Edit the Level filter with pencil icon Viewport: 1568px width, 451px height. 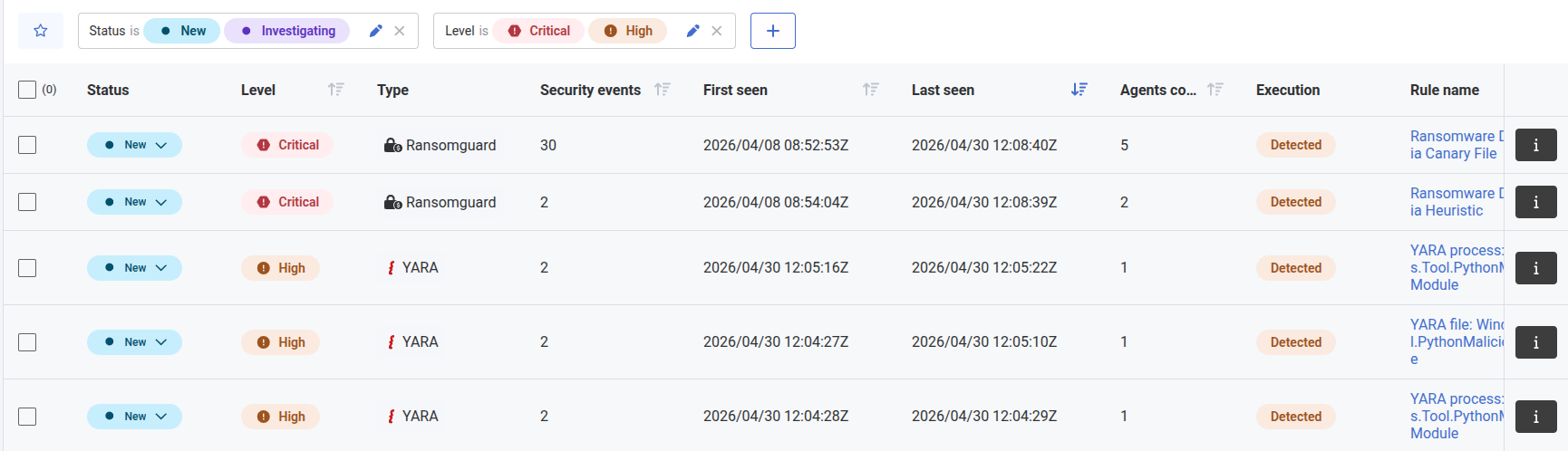[692, 31]
